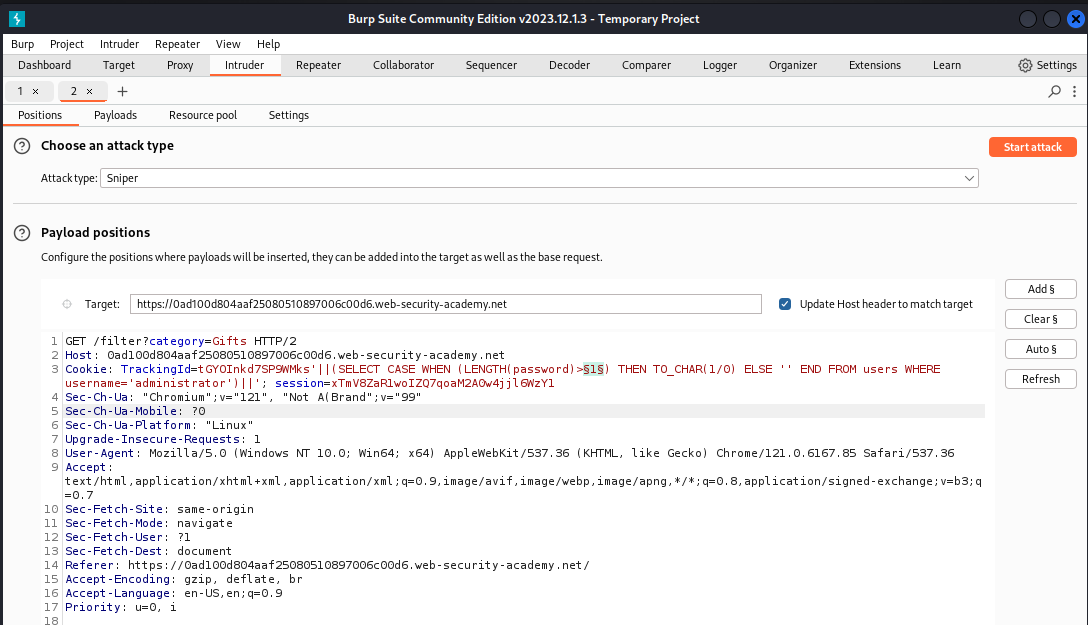
Task: Open the Learn tab
Action: click(x=946, y=65)
